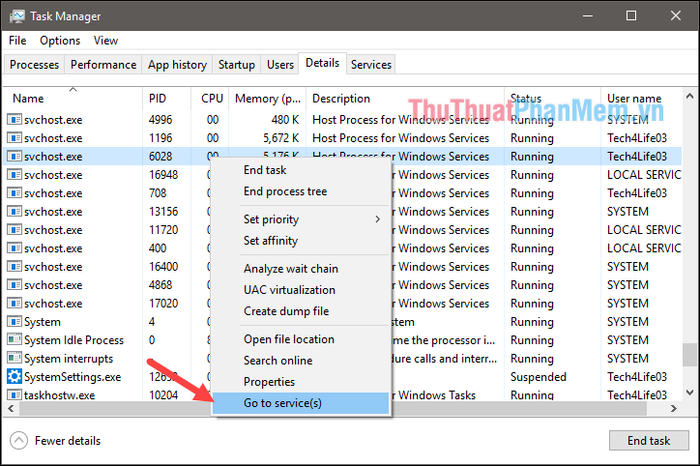Open the File menu
The height and width of the screenshot is (466, 700).
point(17,41)
